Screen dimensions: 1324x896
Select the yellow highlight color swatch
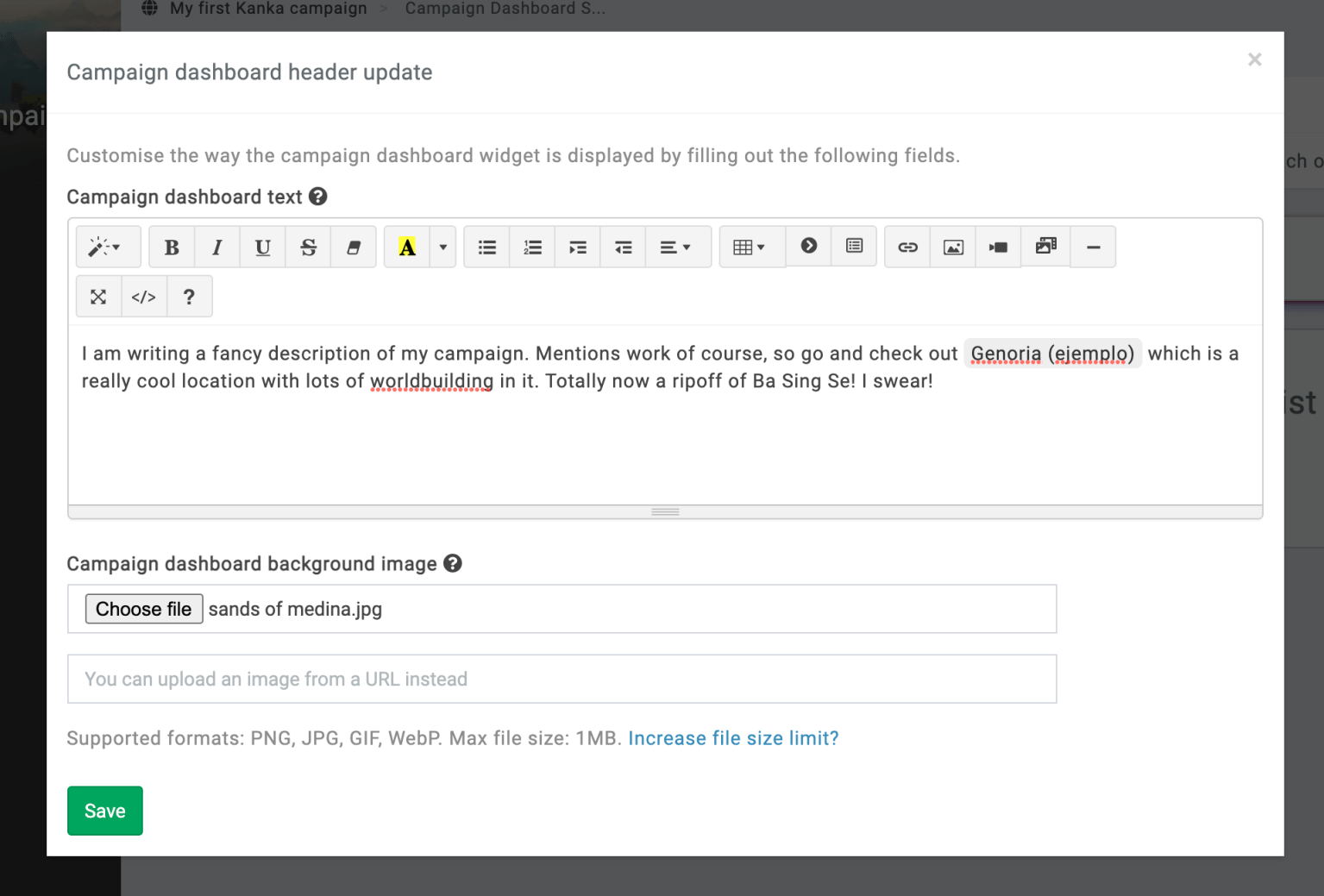pyautogui.click(x=406, y=247)
